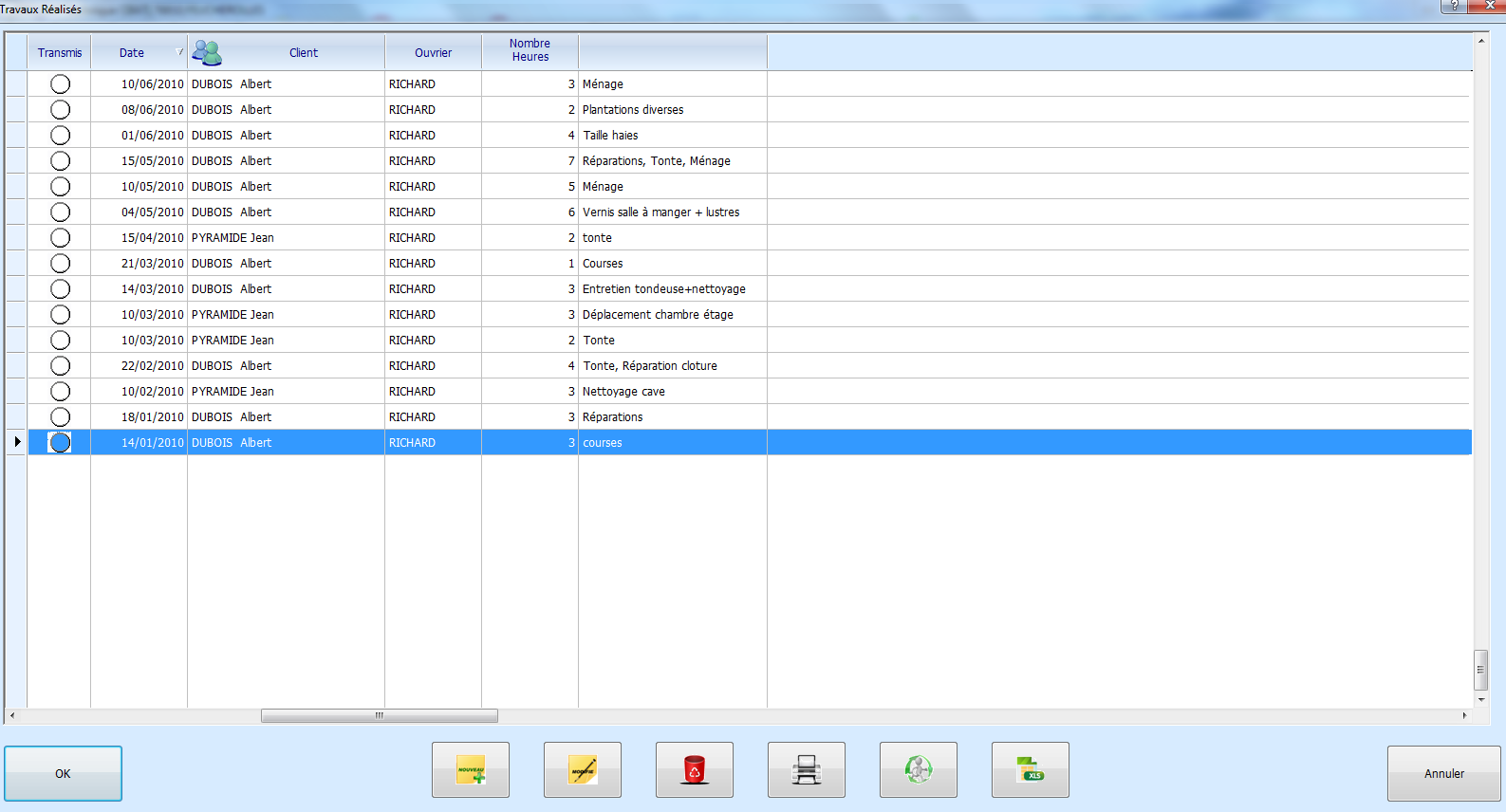Click the Nombre Heures column header
The width and height of the screenshot is (1506, 812).
click(x=530, y=51)
